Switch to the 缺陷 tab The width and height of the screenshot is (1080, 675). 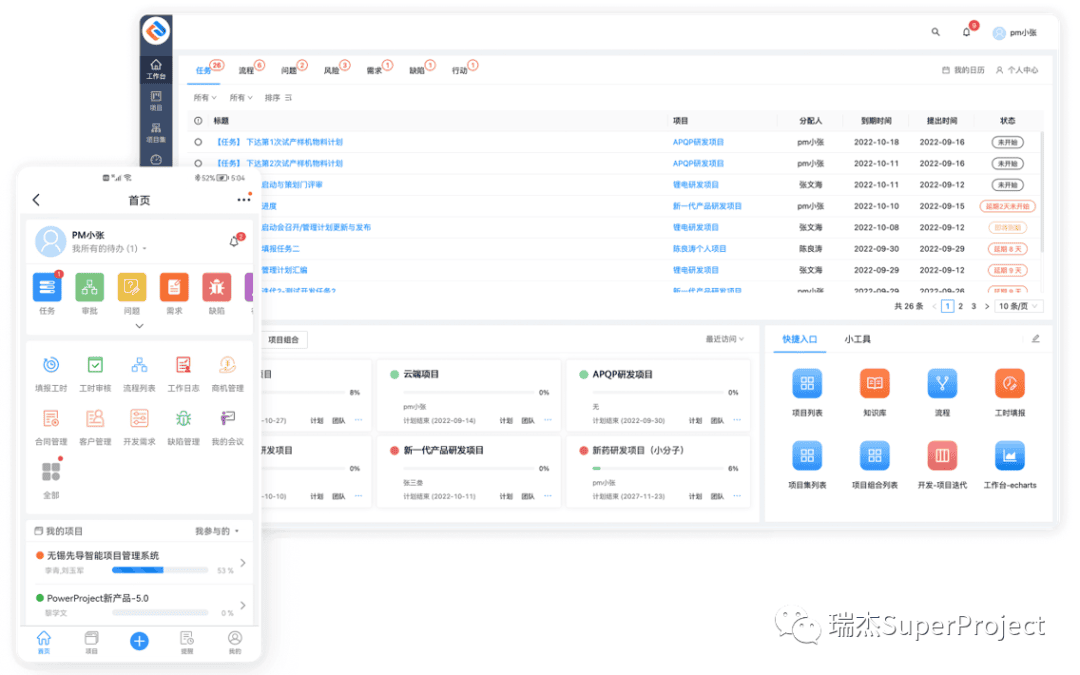417,70
